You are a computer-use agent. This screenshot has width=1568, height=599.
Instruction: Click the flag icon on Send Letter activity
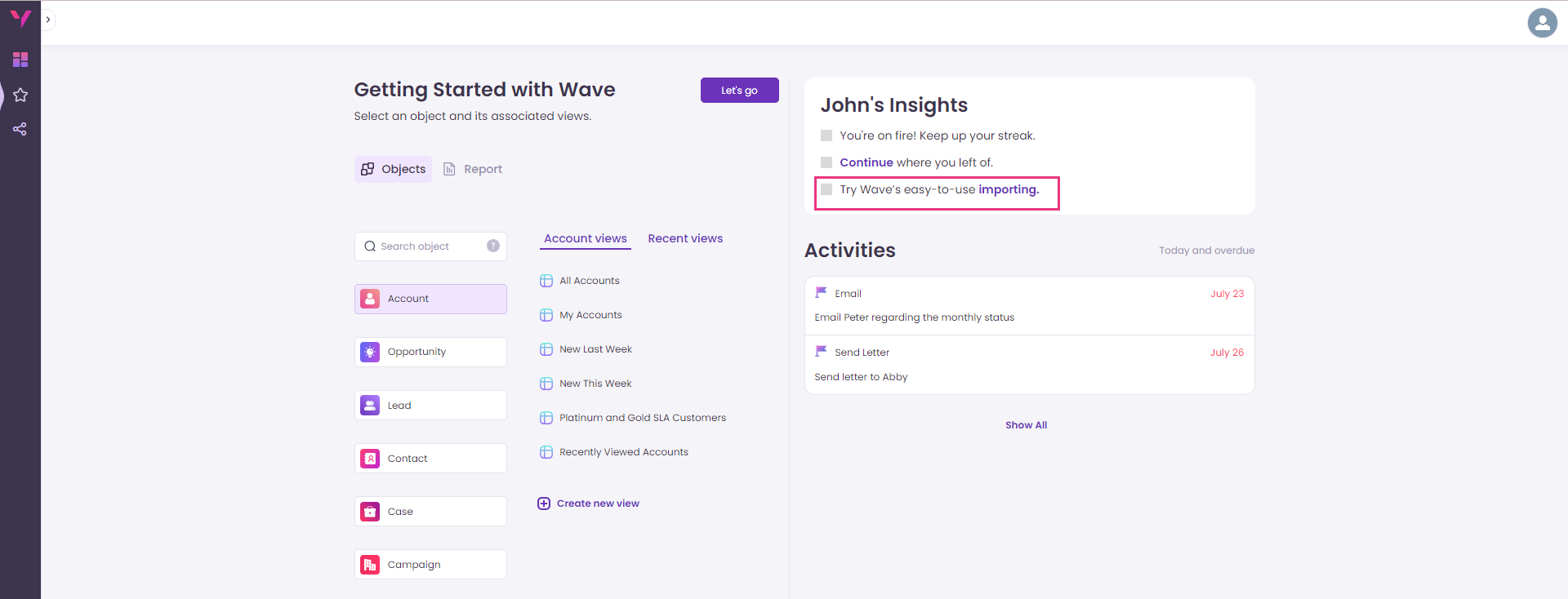point(821,351)
